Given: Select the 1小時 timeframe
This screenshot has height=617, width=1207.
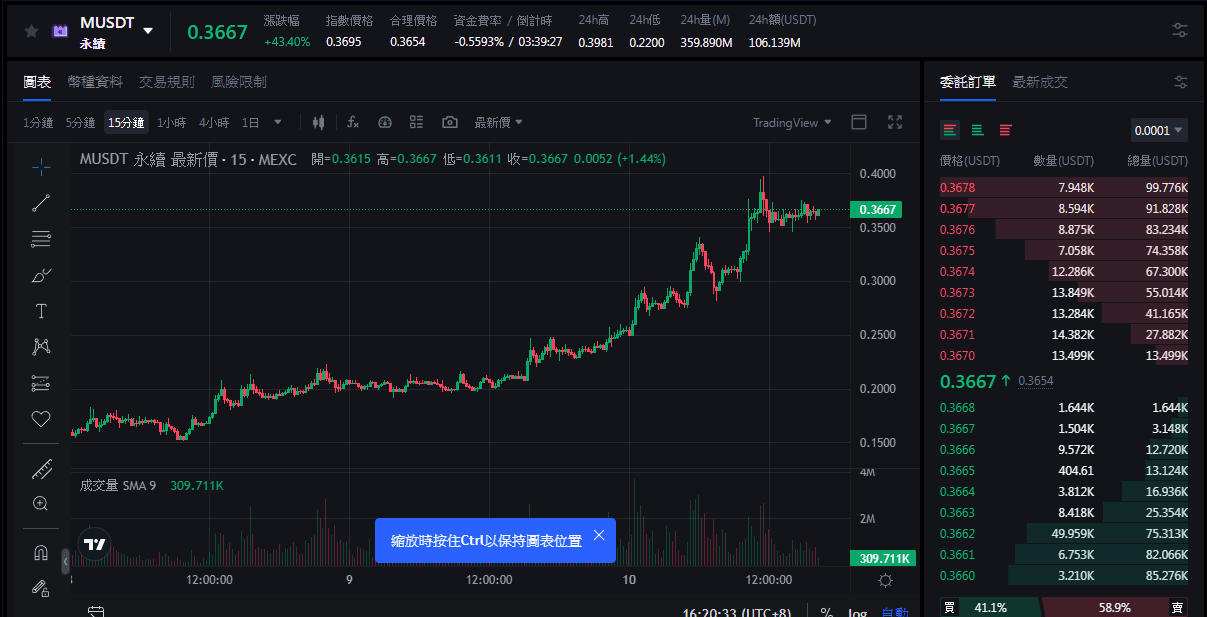Looking at the screenshot, I should pos(171,122).
